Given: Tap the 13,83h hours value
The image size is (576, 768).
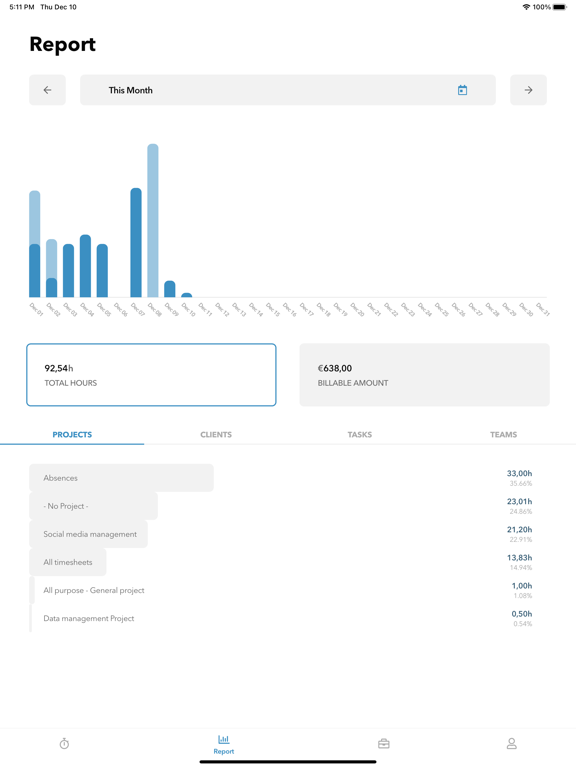Looking at the screenshot, I should coord(519,557).
